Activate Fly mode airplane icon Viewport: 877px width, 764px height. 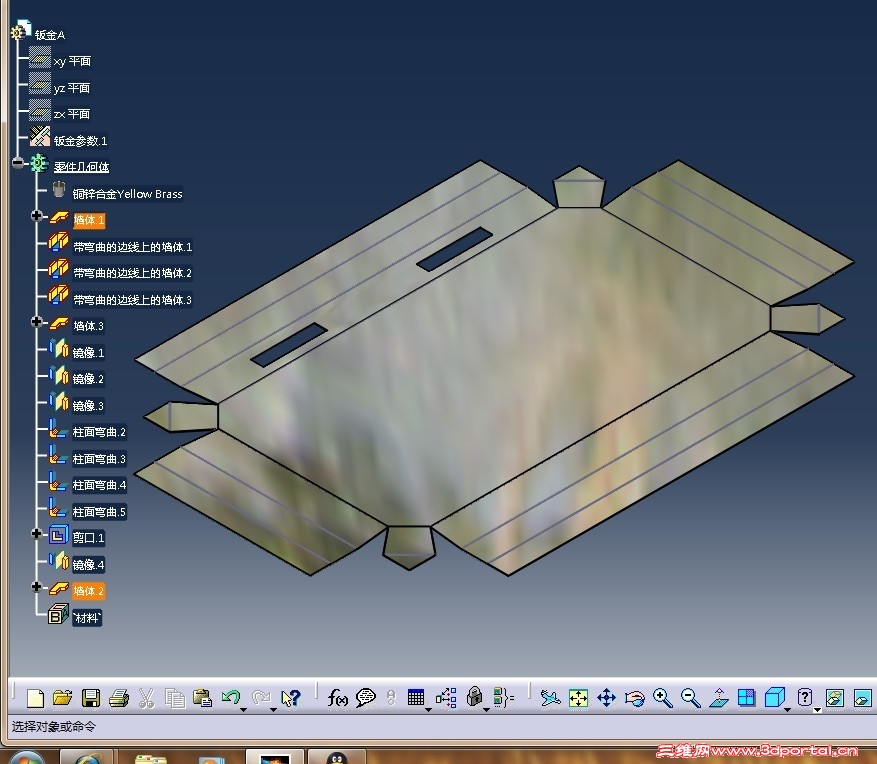(550, 697)
